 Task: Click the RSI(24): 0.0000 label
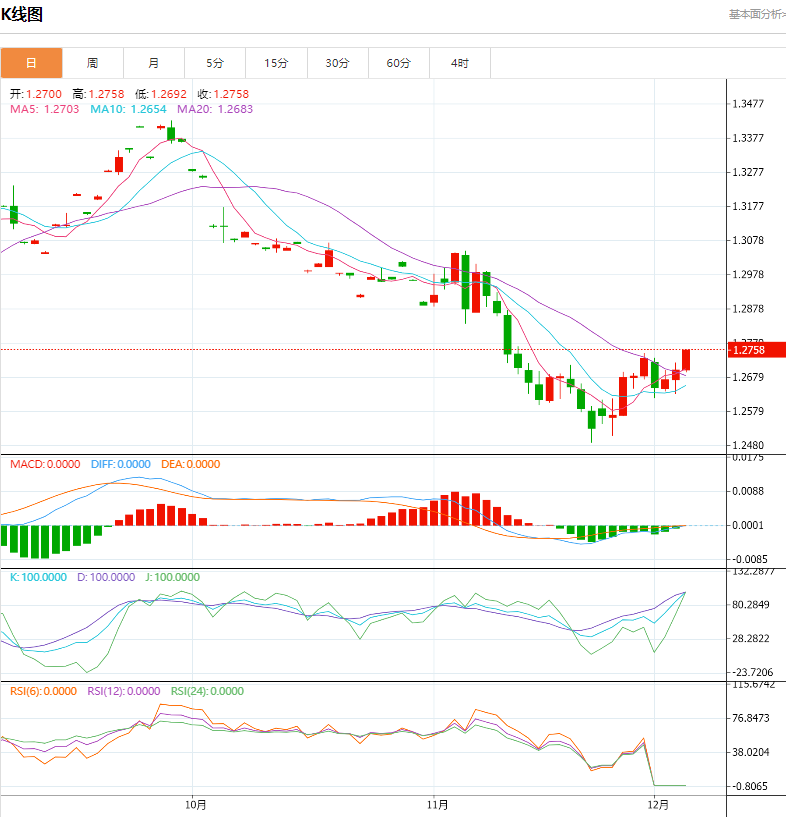[207, 691]
